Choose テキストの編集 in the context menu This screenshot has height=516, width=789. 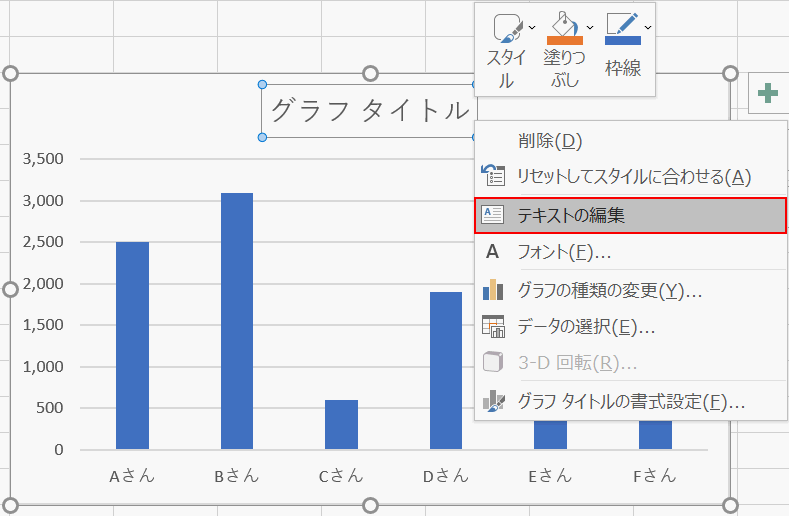click(630, 215)
